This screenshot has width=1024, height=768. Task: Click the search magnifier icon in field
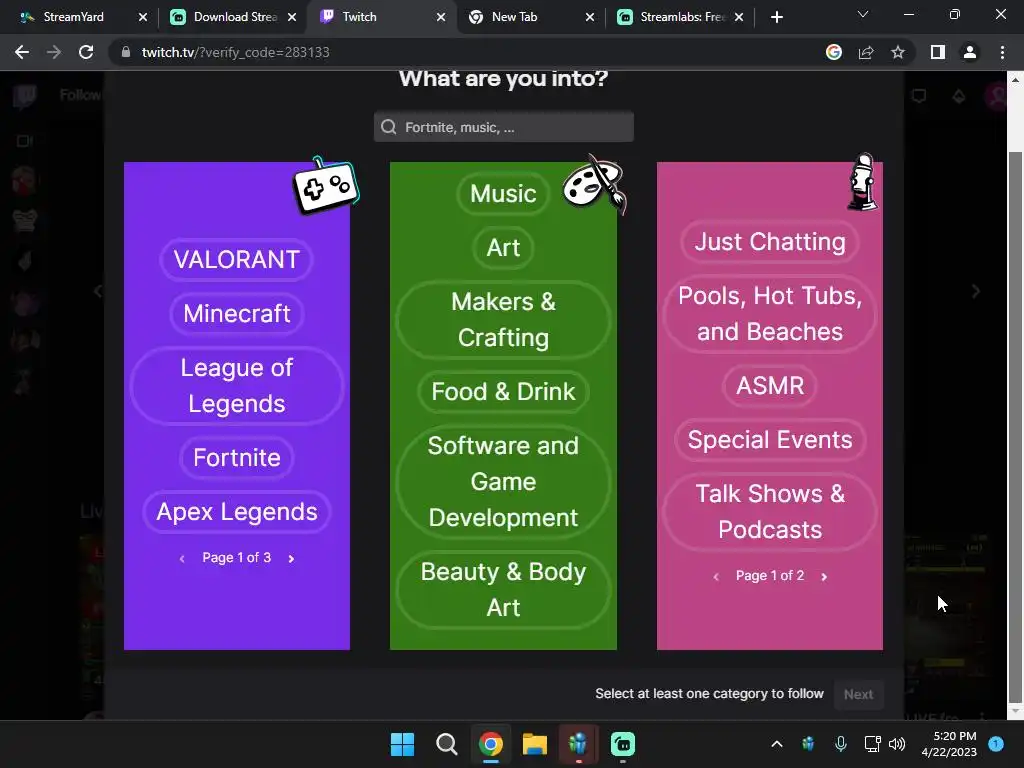389,127
